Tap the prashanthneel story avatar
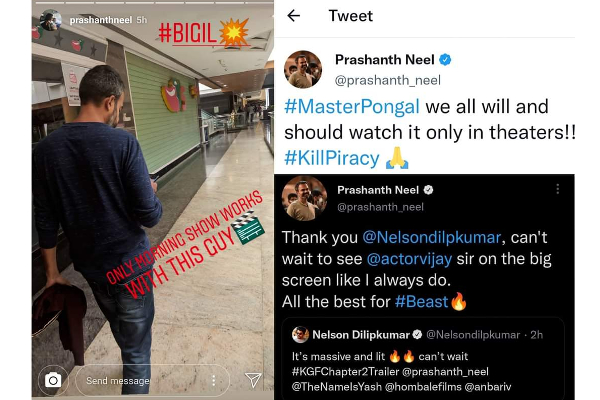The image size is (600, 400). (x=51, y=20)
